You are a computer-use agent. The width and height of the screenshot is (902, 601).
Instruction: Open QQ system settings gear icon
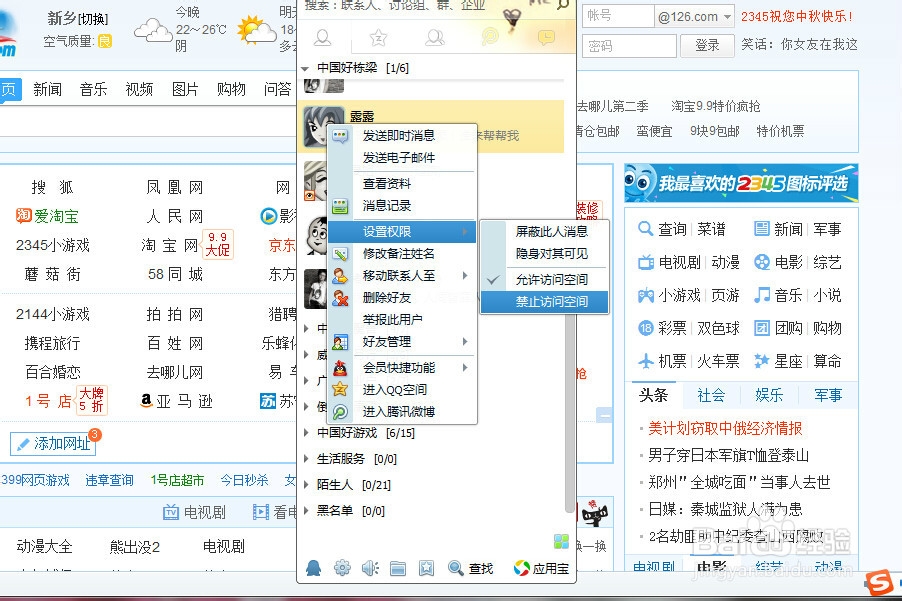point(342,568)
